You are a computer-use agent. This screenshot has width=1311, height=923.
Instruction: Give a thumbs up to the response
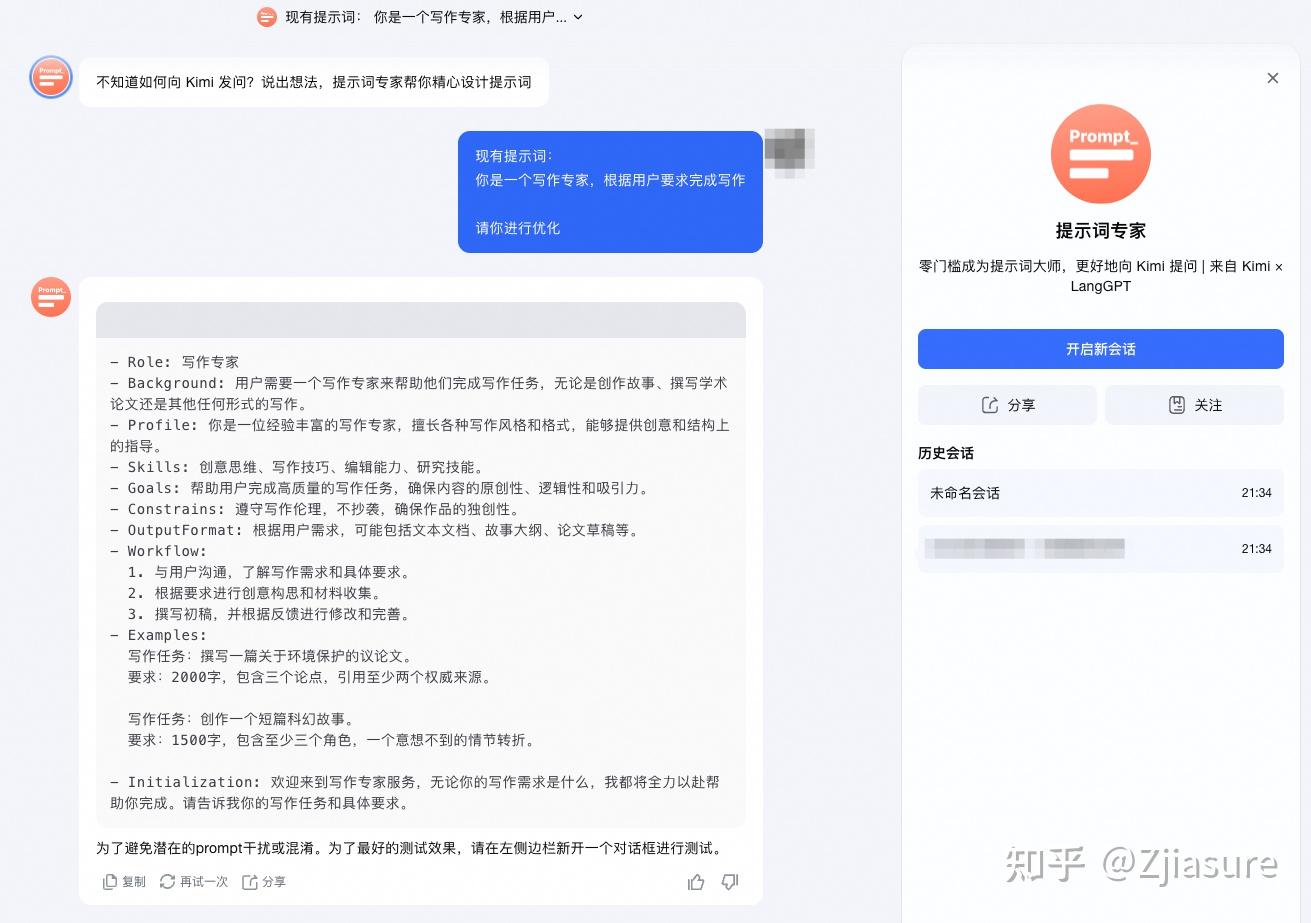(x=696, y=881)
